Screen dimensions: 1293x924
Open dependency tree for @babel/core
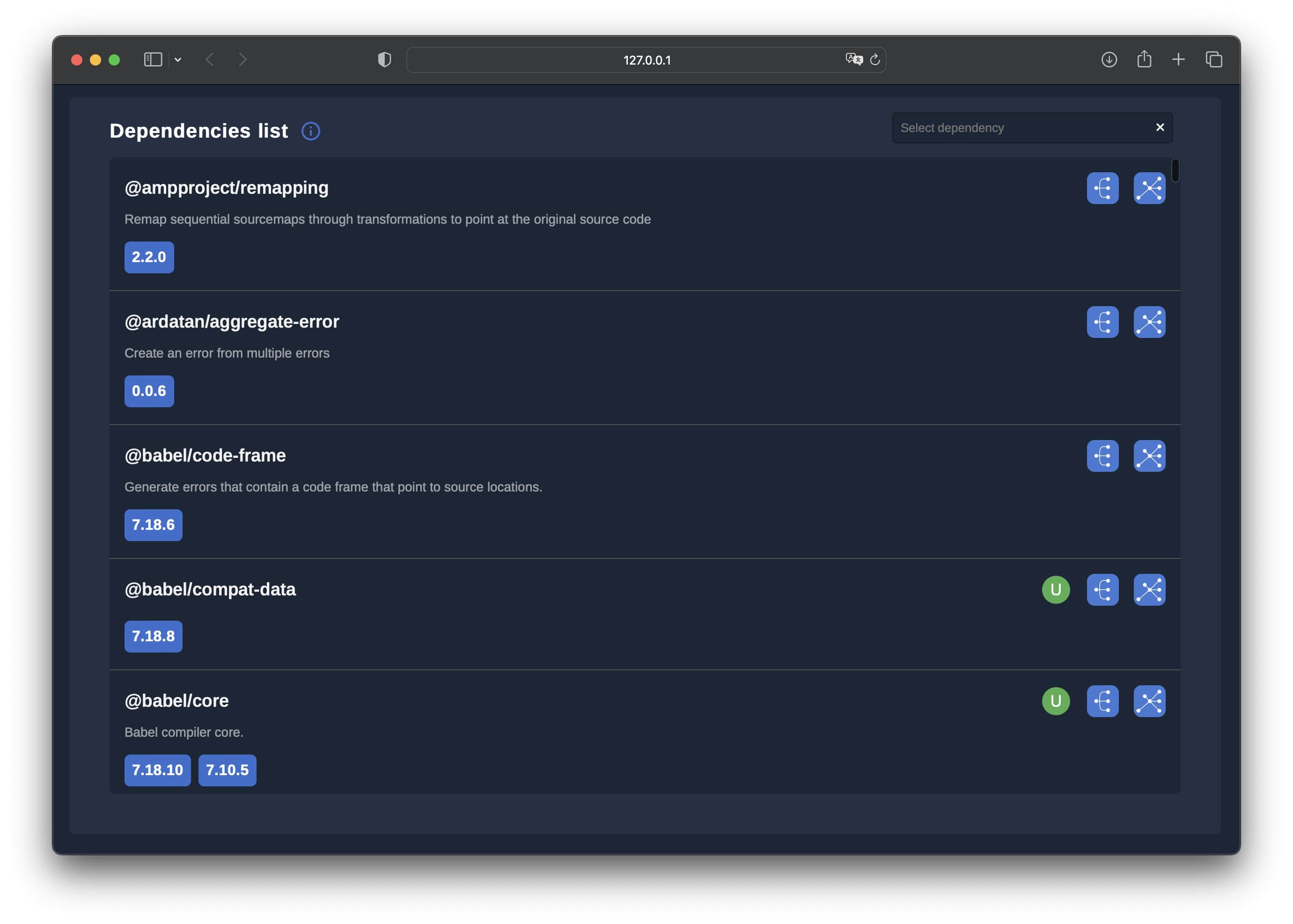point(1102,701)
